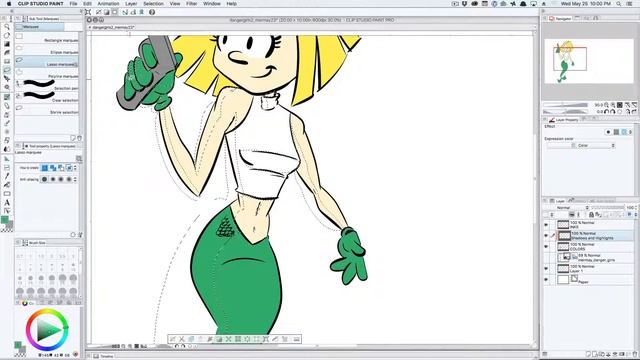Select the Magnifier zoom tool

(7, 27)
